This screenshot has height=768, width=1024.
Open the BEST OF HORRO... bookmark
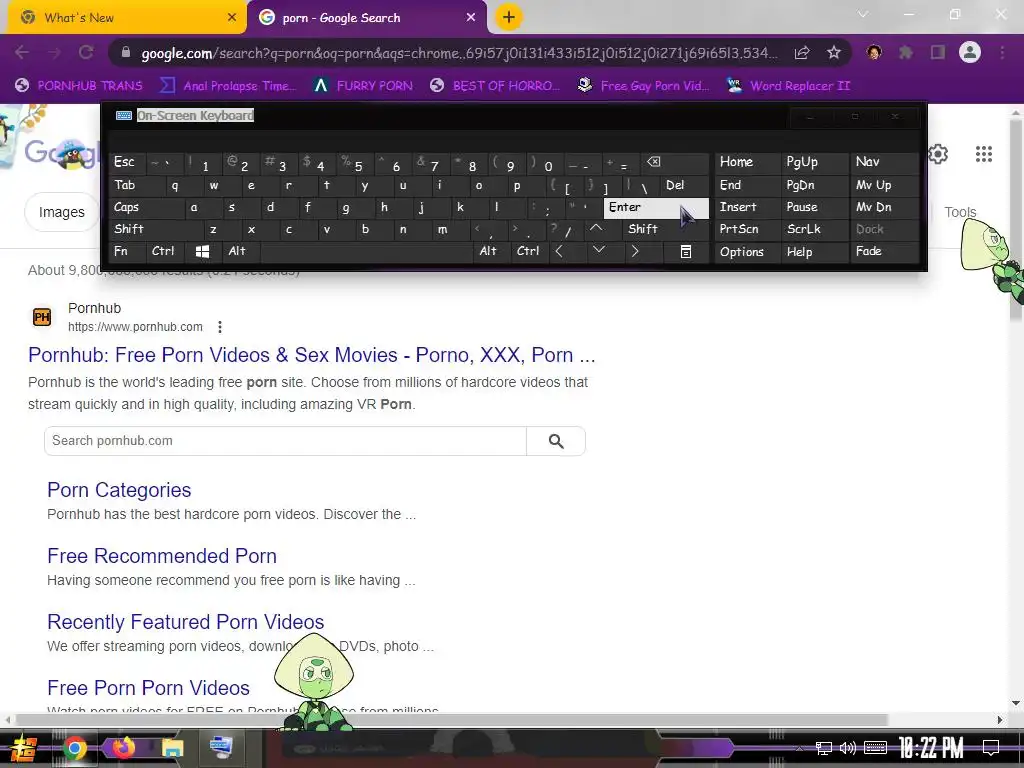click(495, 86)
